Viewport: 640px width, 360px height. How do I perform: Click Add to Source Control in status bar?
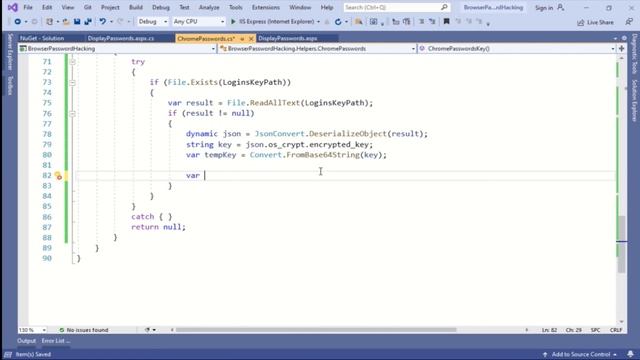[580, 354]
